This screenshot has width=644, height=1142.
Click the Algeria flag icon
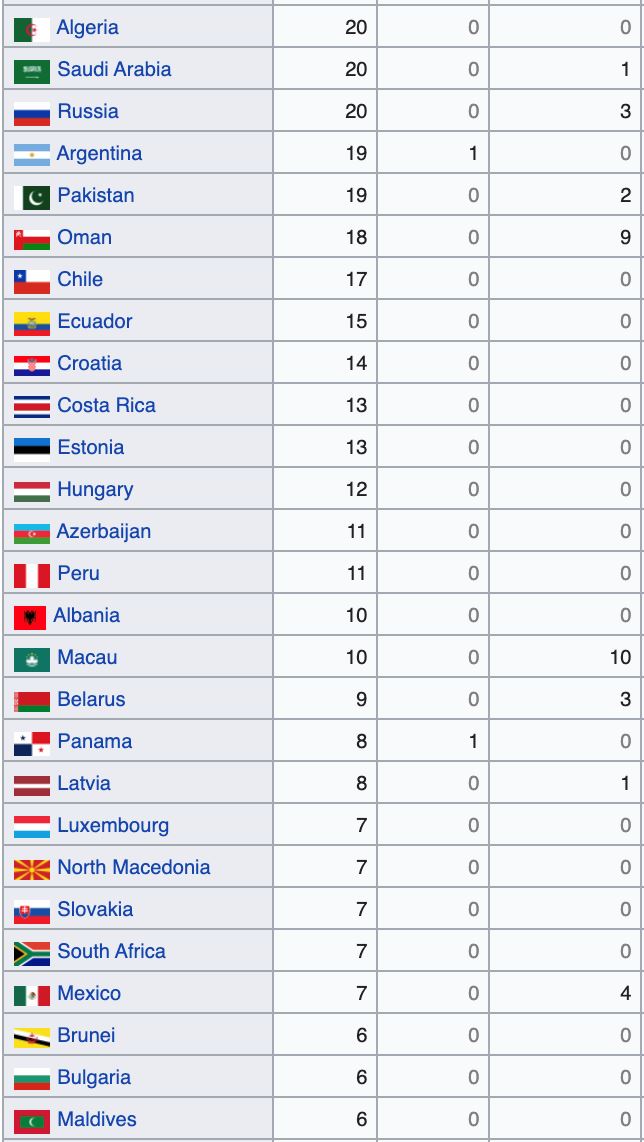31,28
